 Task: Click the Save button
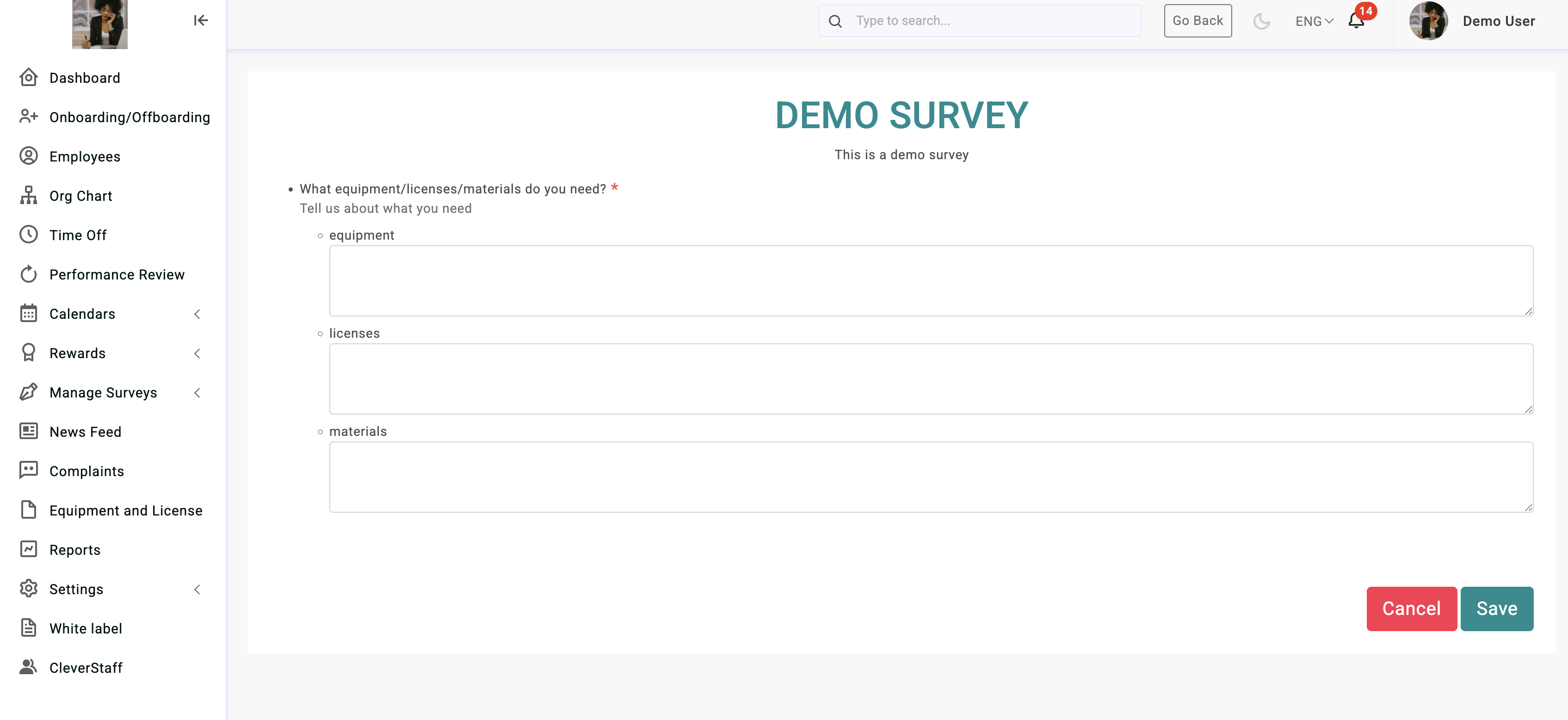(x=1496, y=608)
